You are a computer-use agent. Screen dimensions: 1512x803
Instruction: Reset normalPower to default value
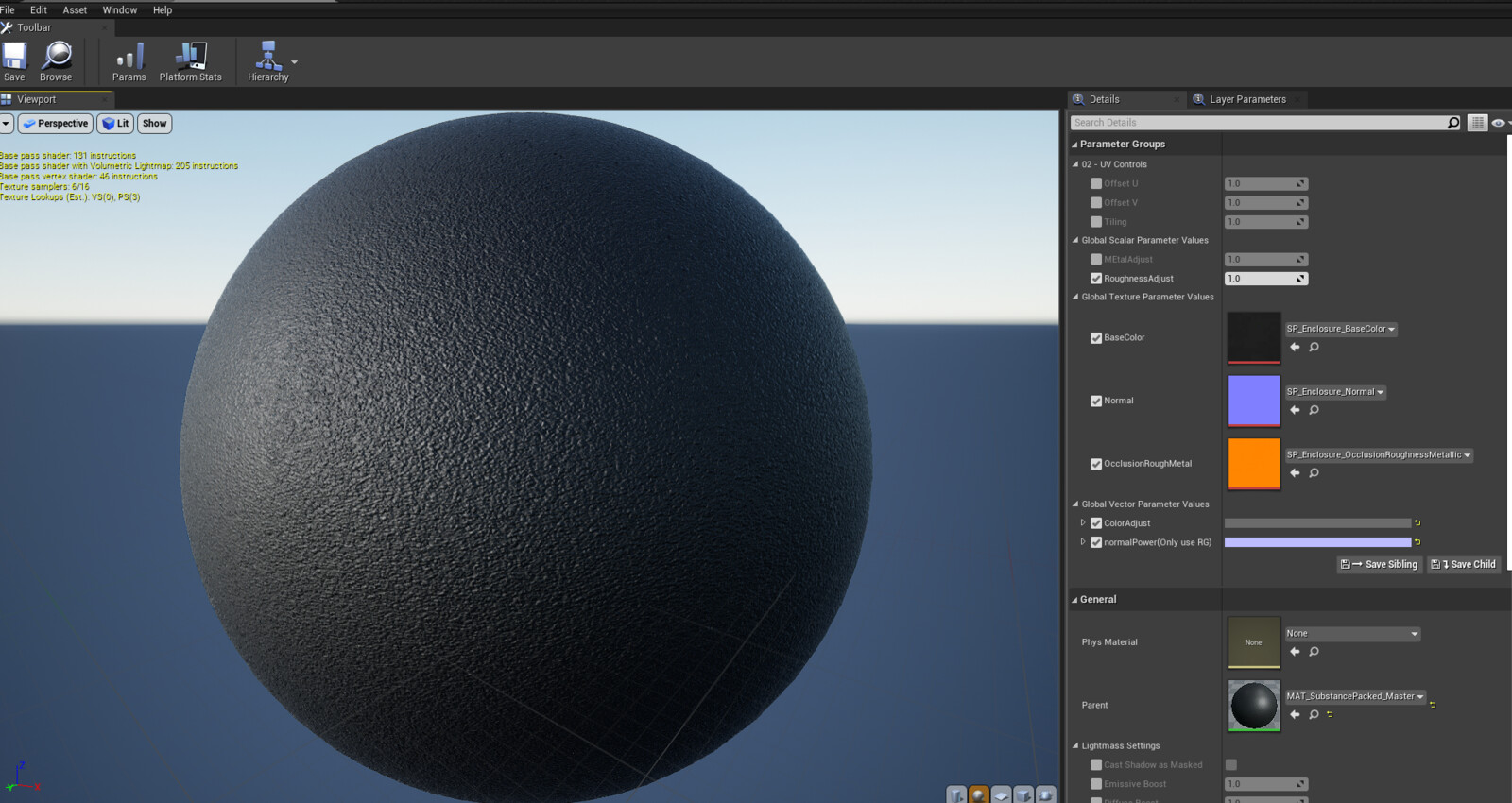(1417, 542)
